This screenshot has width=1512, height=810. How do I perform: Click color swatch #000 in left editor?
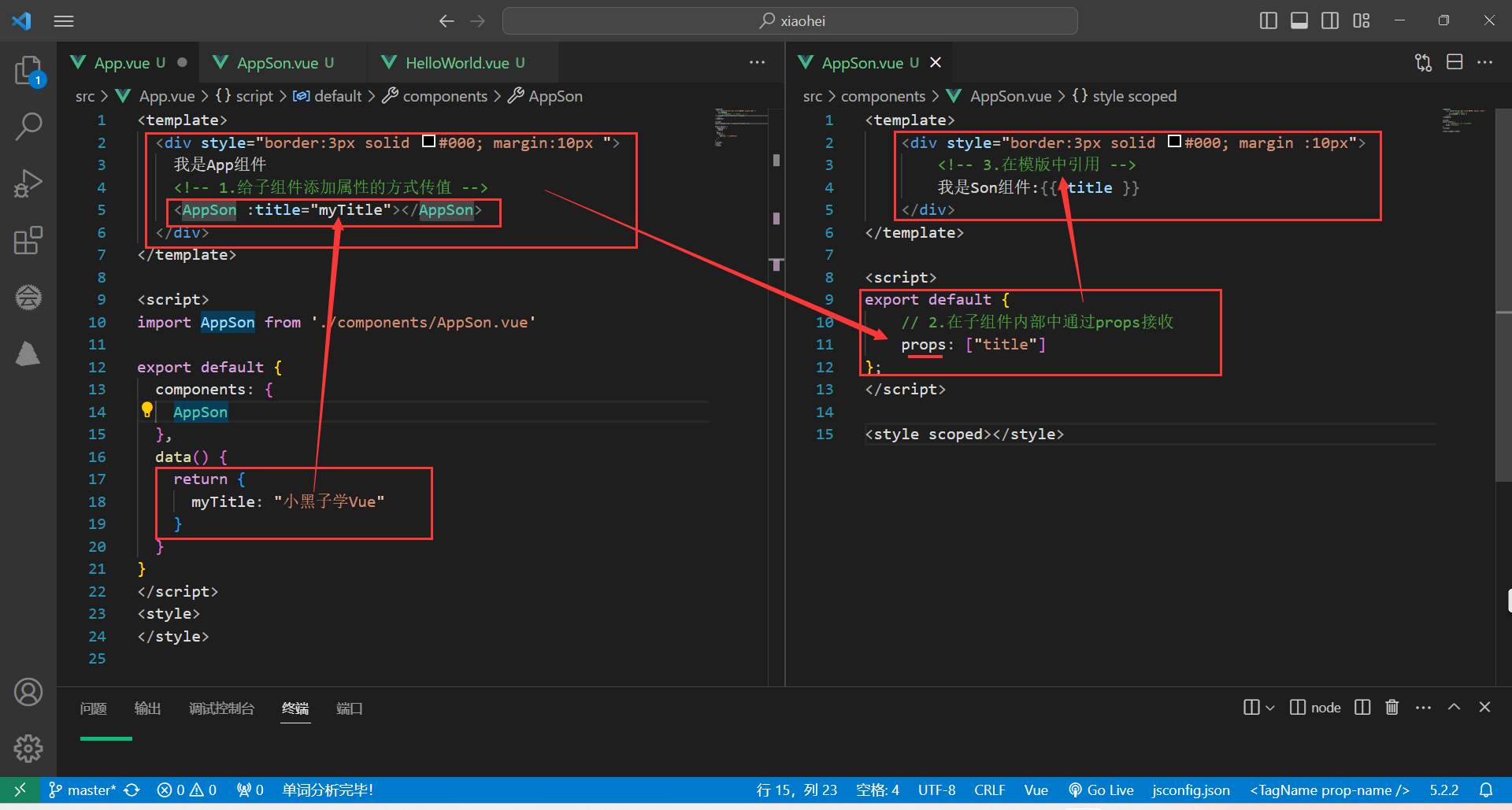pos(429,142)
